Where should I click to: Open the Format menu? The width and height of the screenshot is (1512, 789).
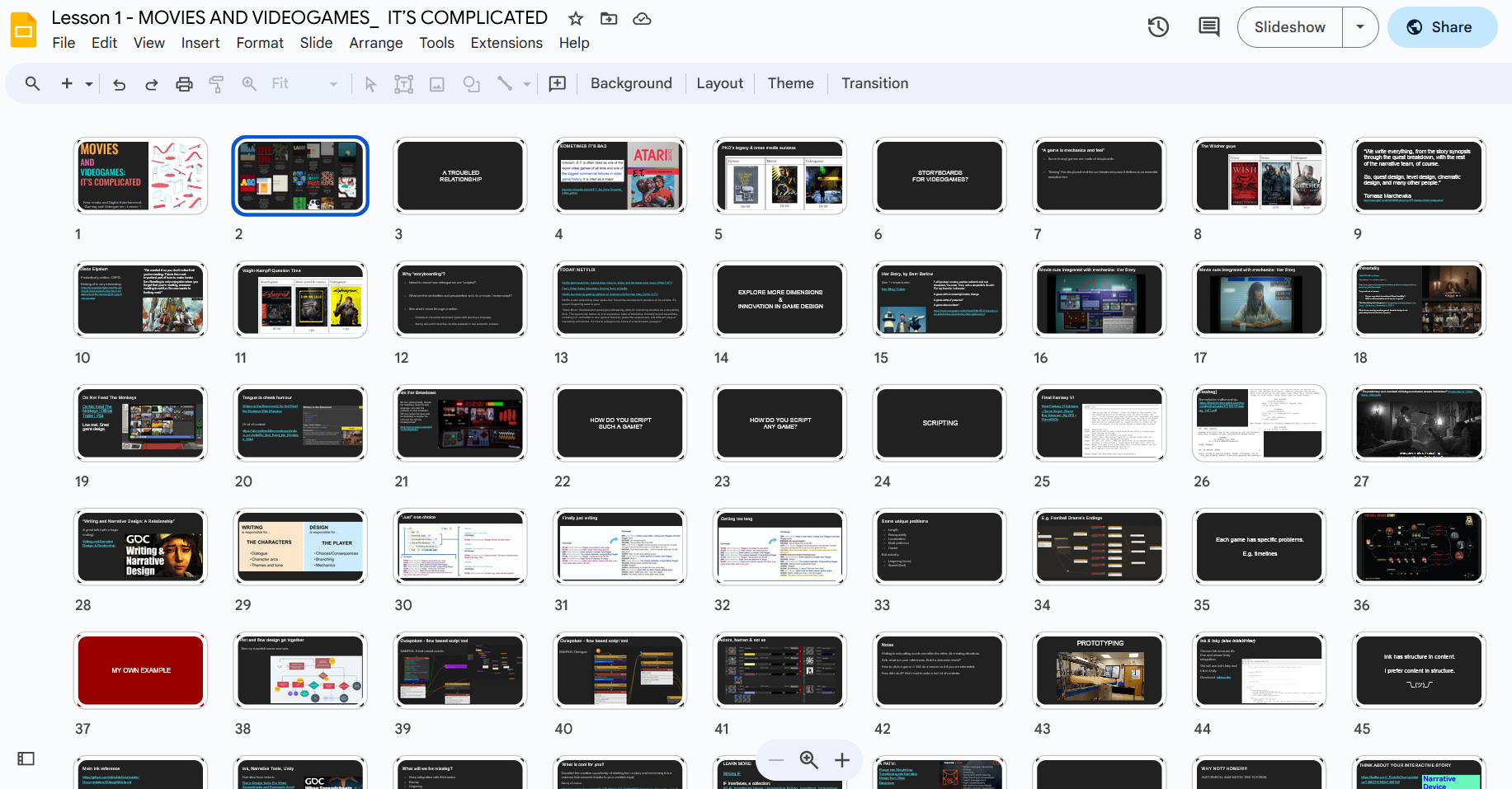click(260, 43)
